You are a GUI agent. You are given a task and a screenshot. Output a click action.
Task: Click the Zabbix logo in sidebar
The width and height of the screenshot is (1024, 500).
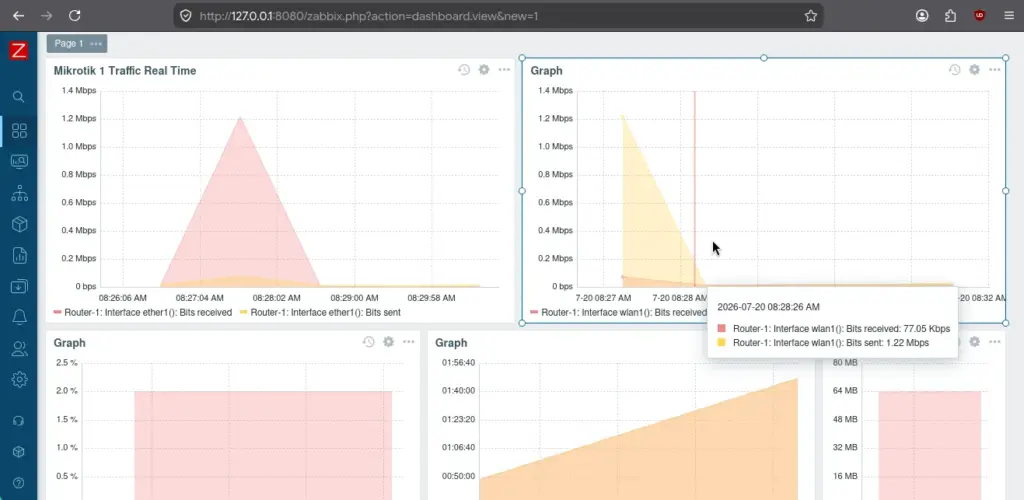click(18, 50)
